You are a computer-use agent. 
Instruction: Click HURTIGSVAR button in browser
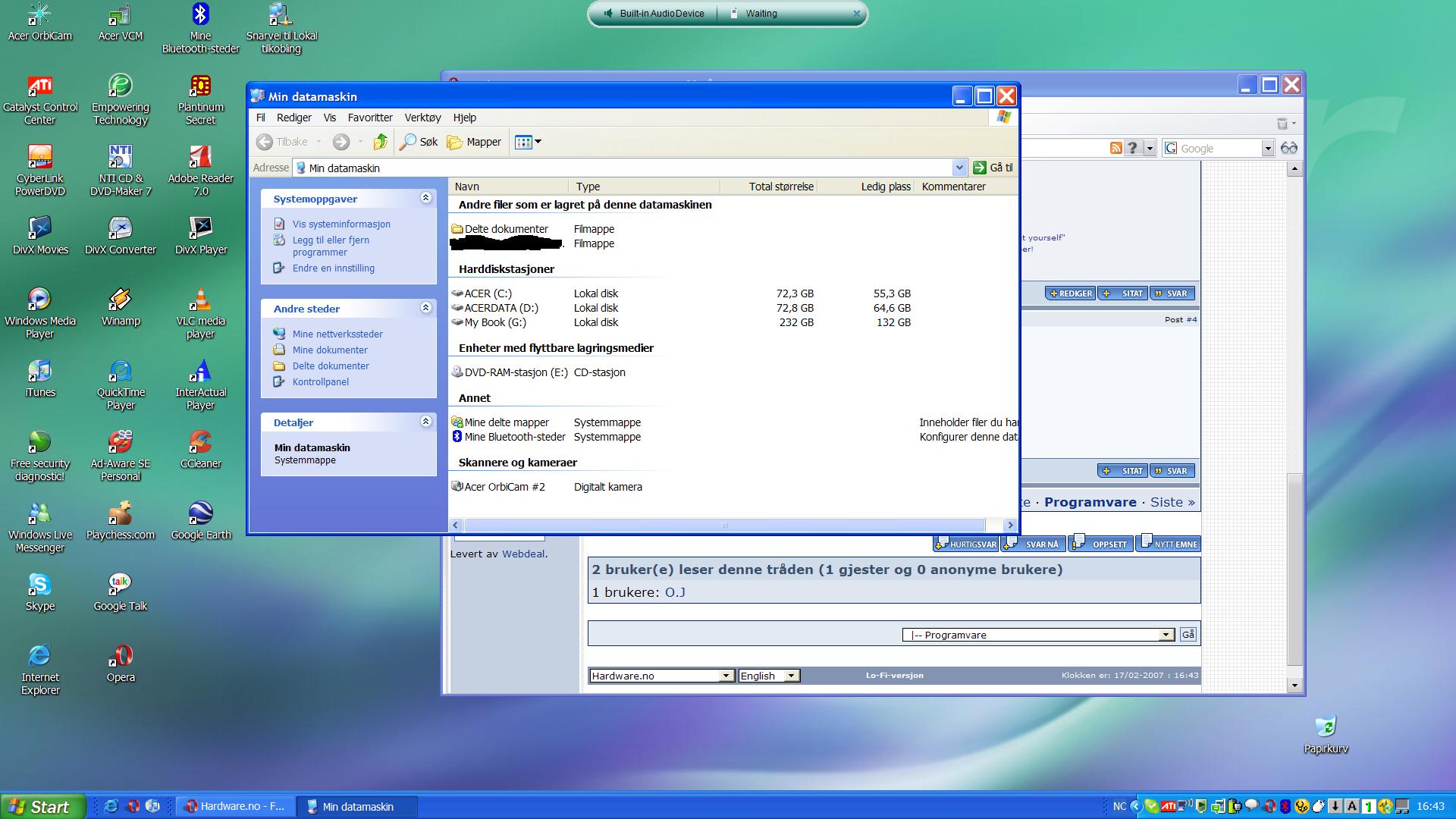point(966,544)
